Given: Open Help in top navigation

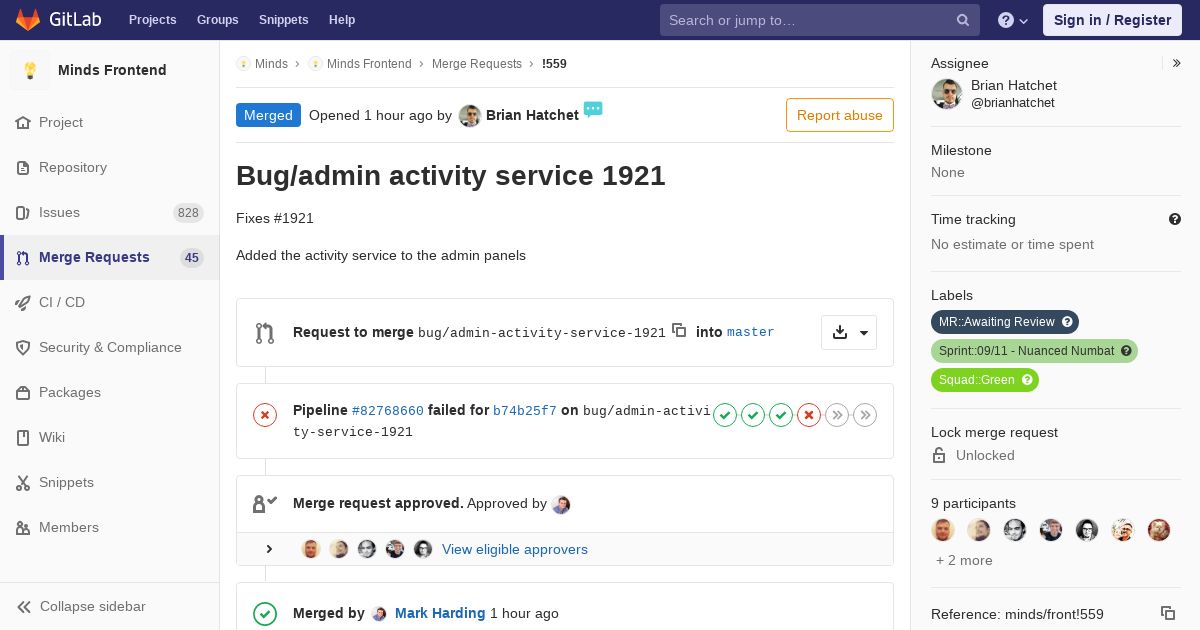Looking at the screenshot, I should tap(342, 20).
